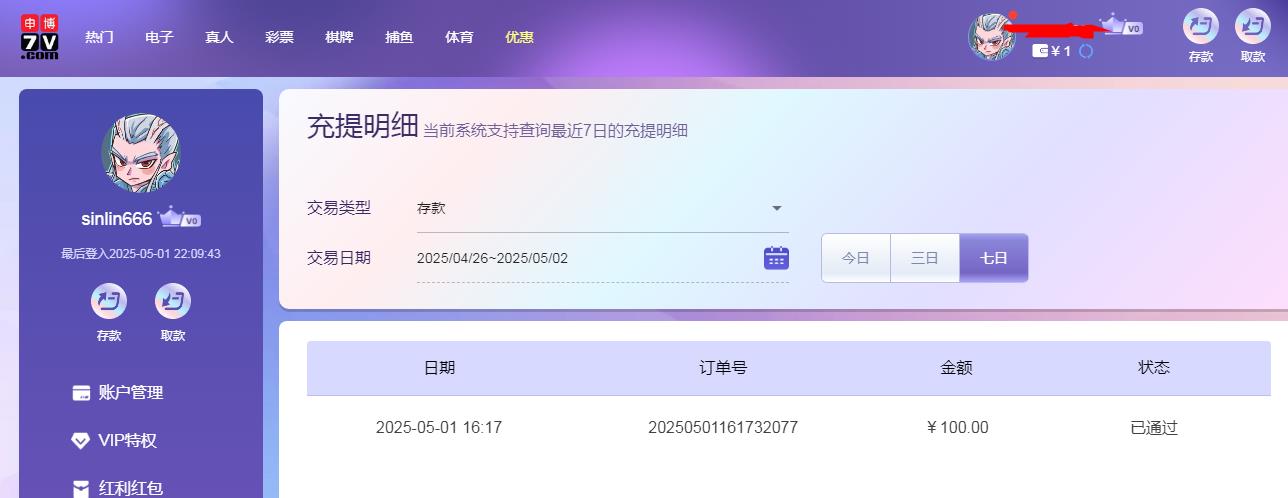Open the calendar date picker icon
The image size is (1288, 498).
click(776, 258)
